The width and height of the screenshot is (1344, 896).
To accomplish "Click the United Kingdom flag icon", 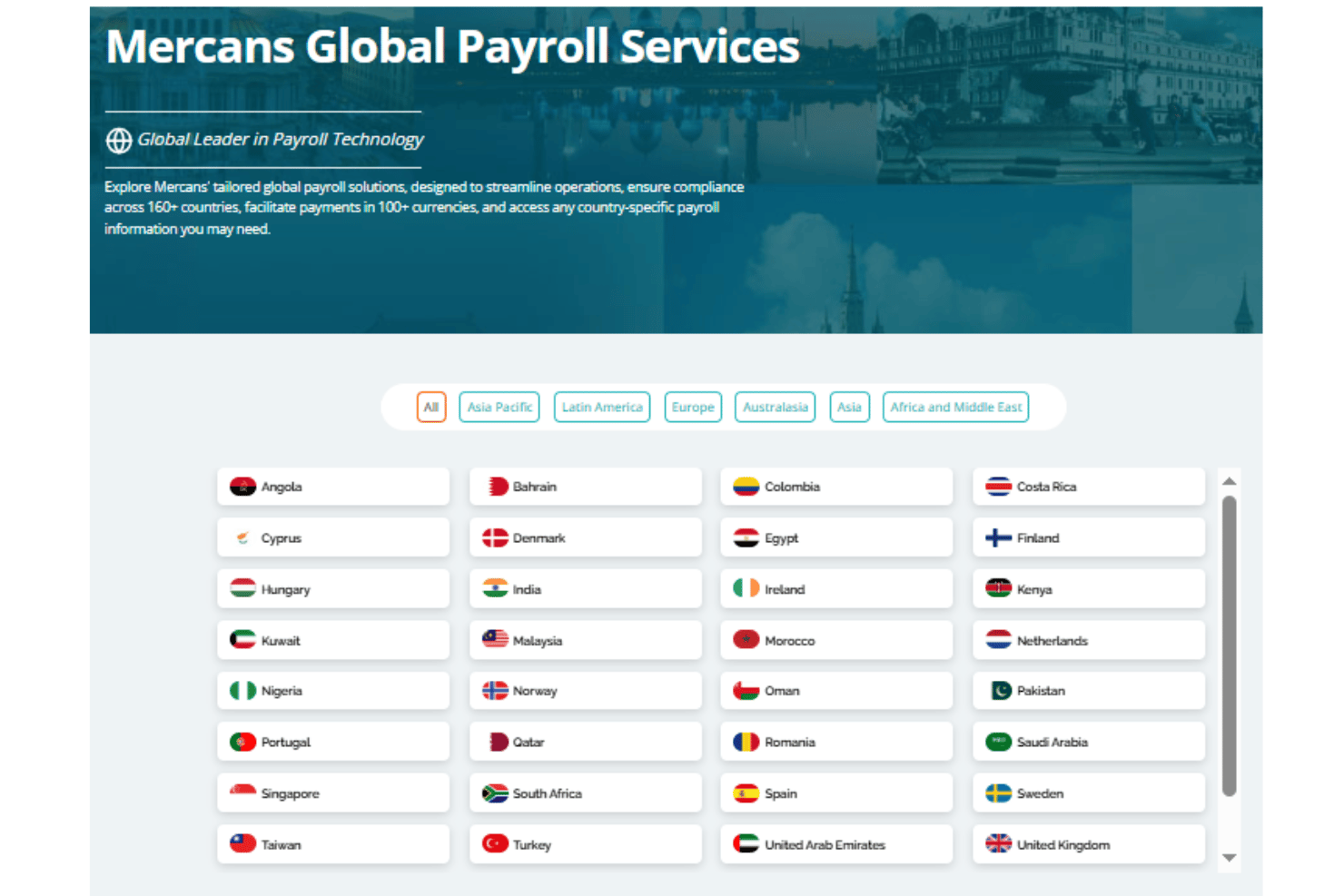I will (998, 844).
